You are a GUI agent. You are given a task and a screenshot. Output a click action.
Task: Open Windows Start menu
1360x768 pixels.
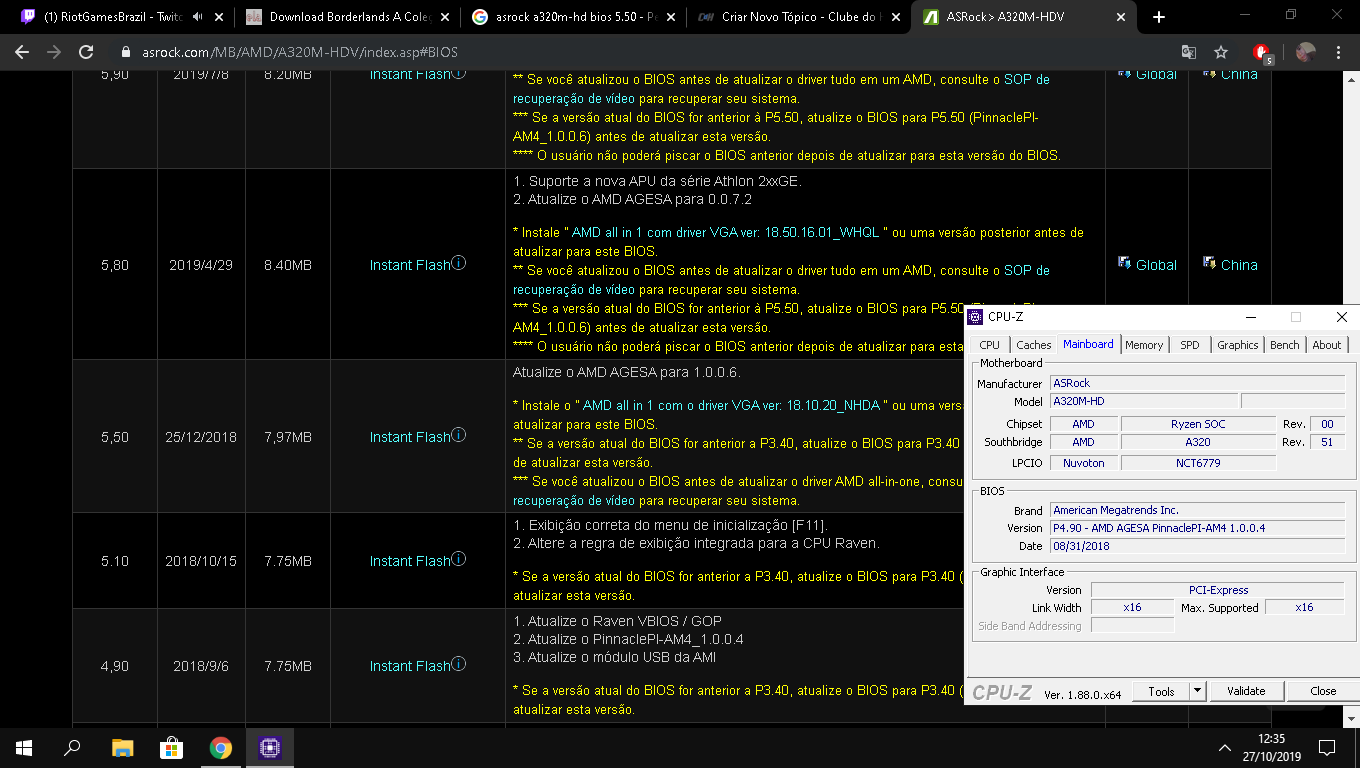pyautogui.click(x=24, y=747)
